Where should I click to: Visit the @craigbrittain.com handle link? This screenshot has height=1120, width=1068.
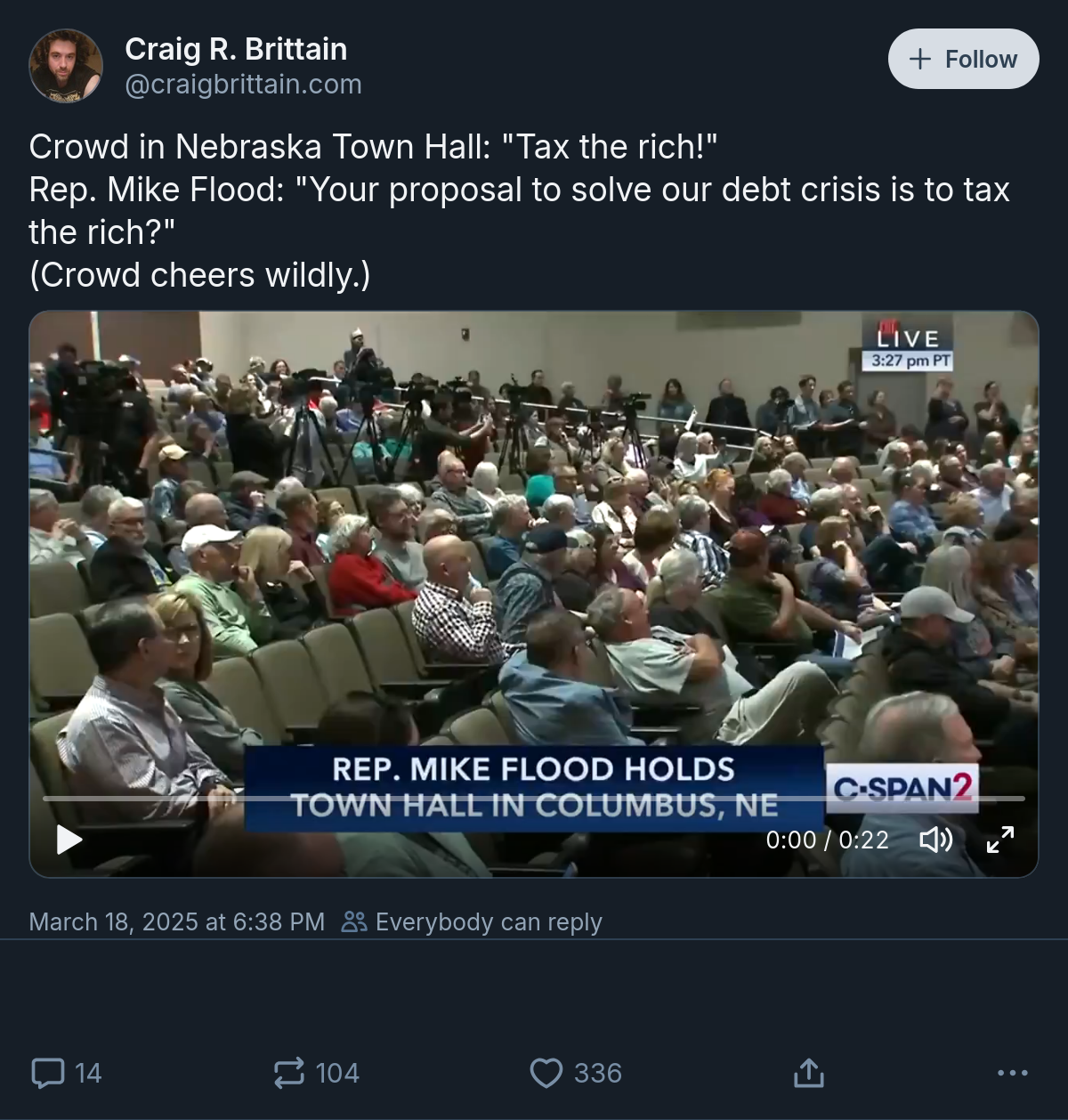pyautogui.click(x=243, y=85)
